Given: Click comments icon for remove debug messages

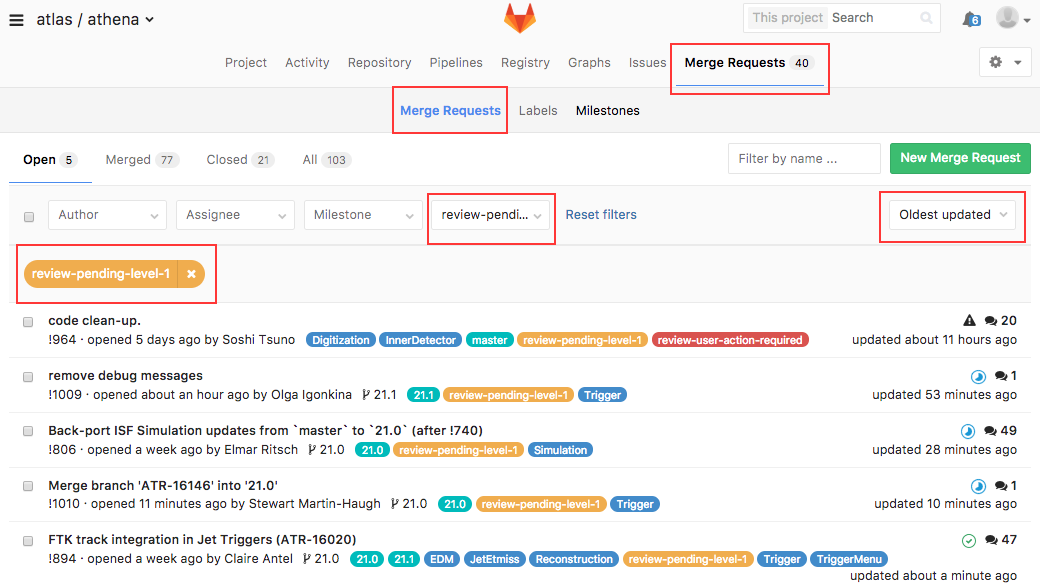Looking at the screenshot, I should [x=1001, y=376].
